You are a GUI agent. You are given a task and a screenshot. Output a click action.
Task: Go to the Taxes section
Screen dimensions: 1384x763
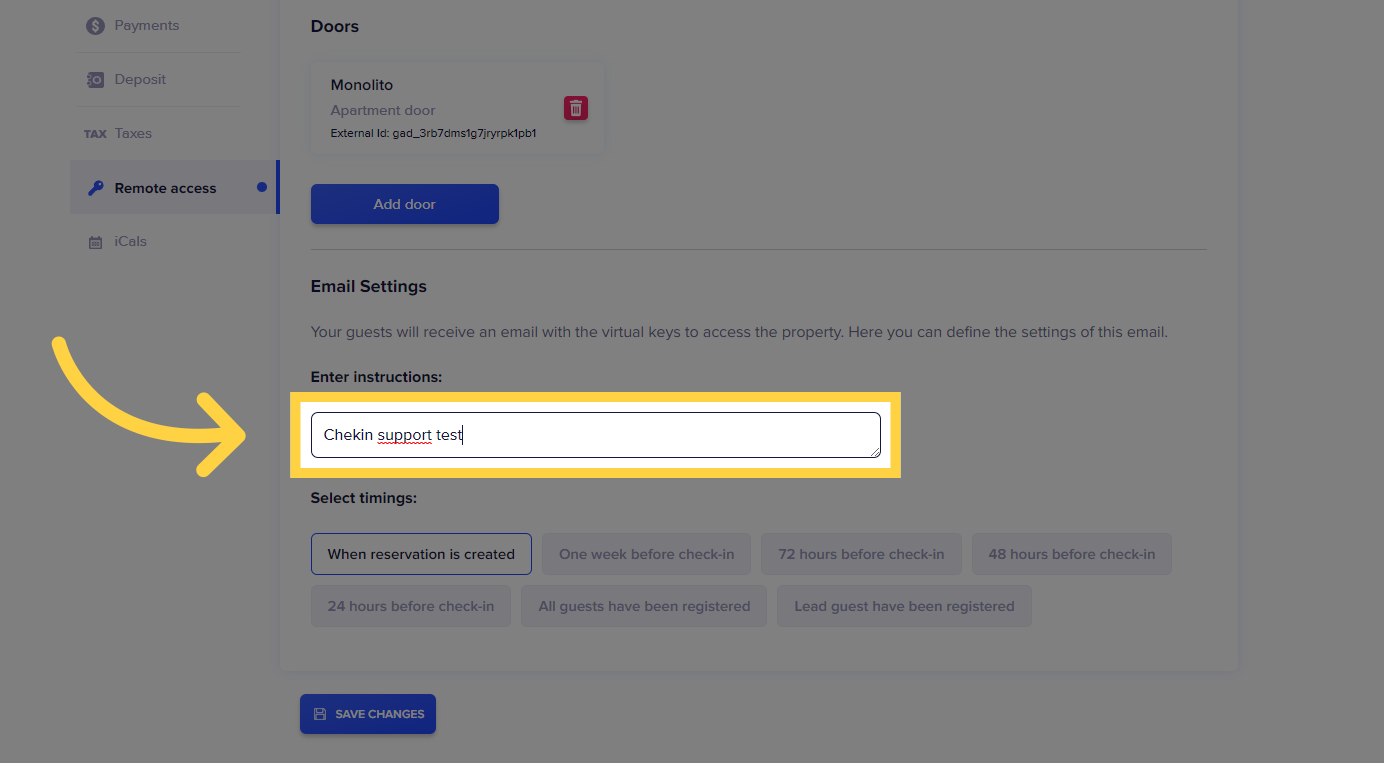pyautogui.click(x=133, y=134)
